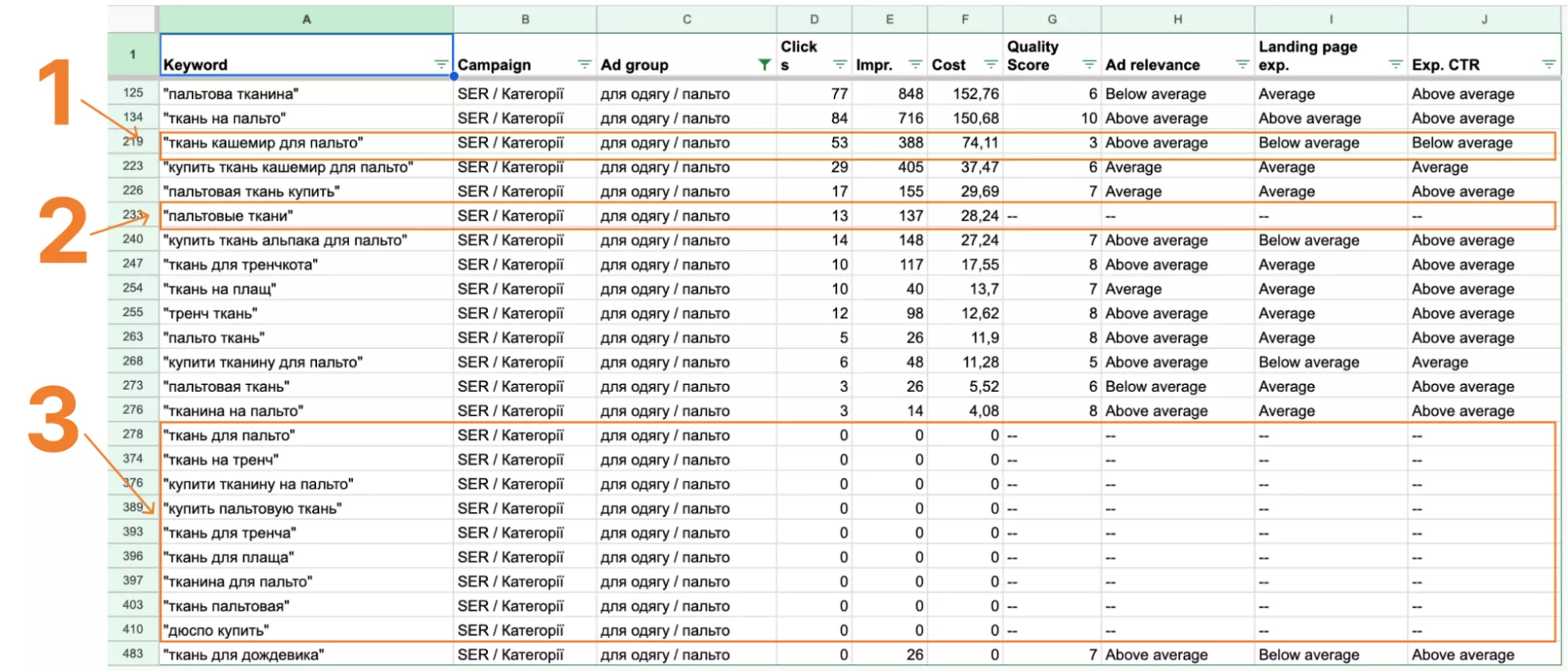Click cell "ткань кашемир для пальто"
The image size is (1568, 672).
306,143
